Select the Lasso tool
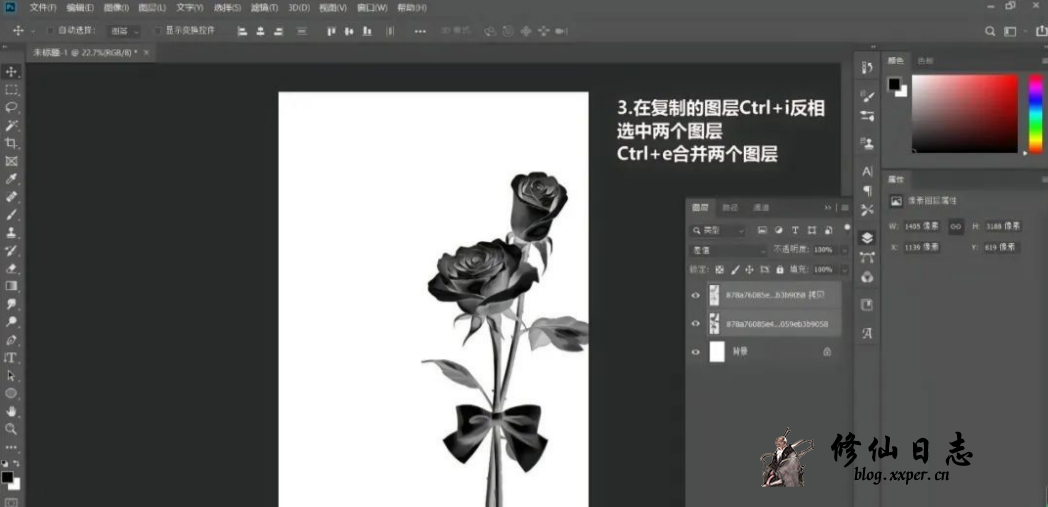Image resolution: width=1048 pixels, height=507 pixels. tap(12, 107)
